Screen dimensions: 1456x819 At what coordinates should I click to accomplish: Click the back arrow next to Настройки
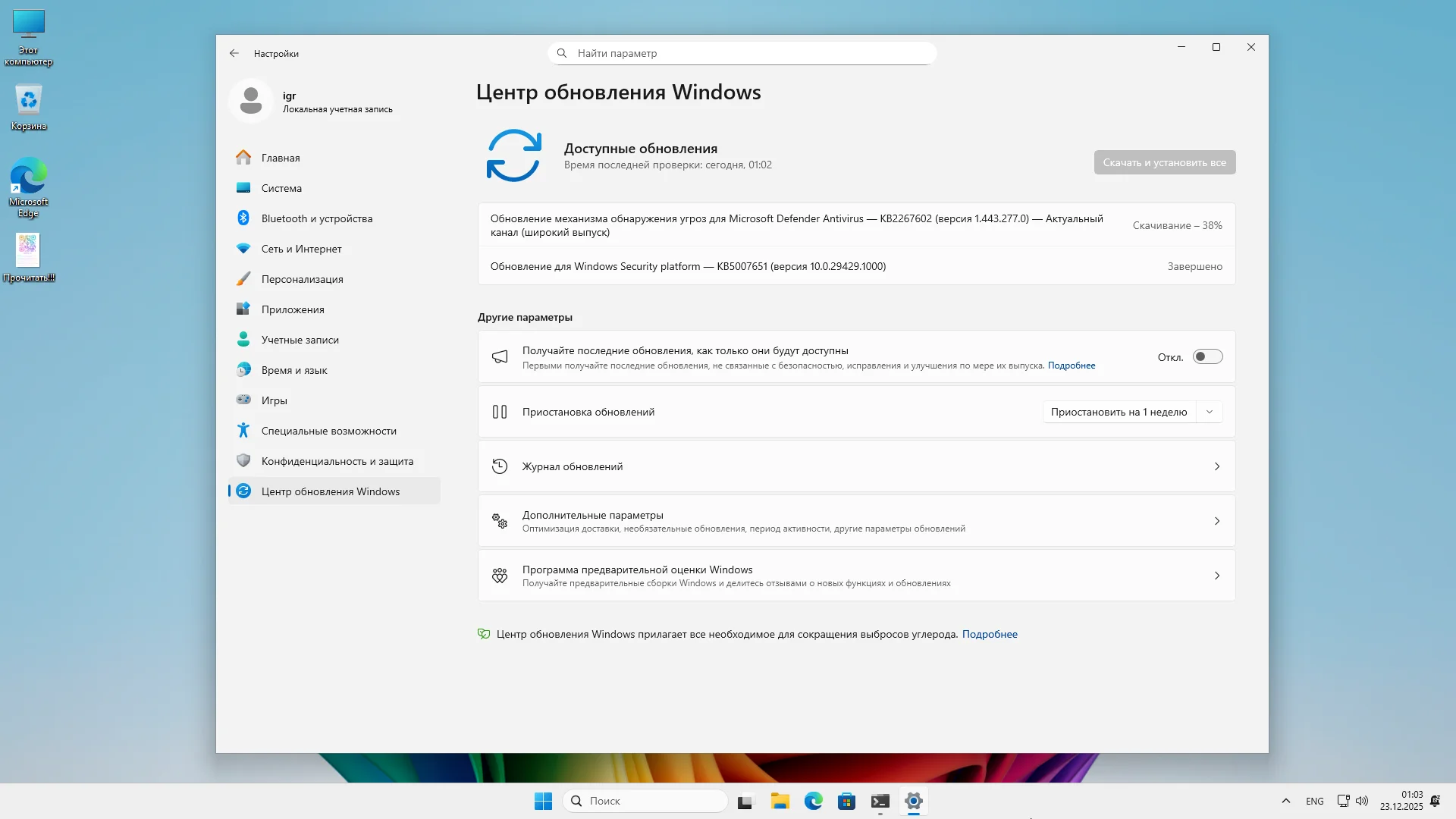click(234, 54)
